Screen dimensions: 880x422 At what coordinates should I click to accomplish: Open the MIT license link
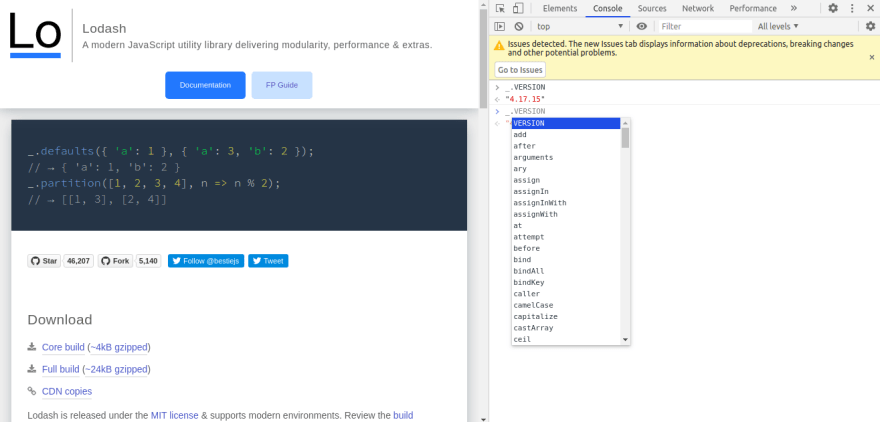click(x=175, y=415)
